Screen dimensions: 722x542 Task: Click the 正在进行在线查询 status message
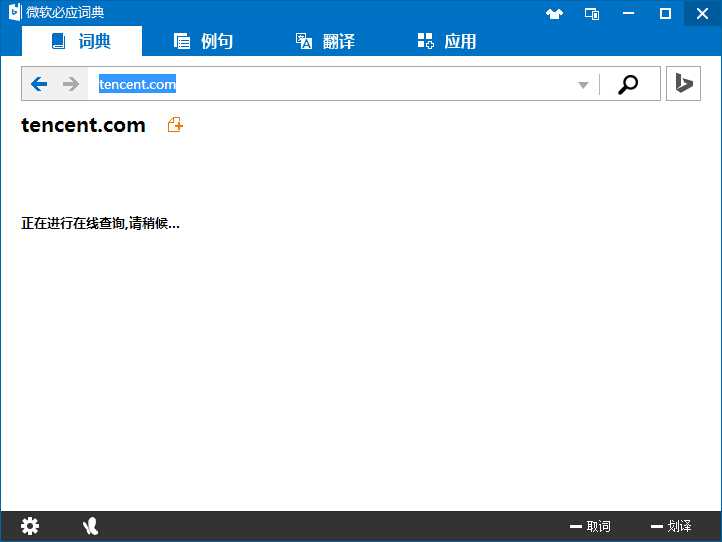(100, 223)
